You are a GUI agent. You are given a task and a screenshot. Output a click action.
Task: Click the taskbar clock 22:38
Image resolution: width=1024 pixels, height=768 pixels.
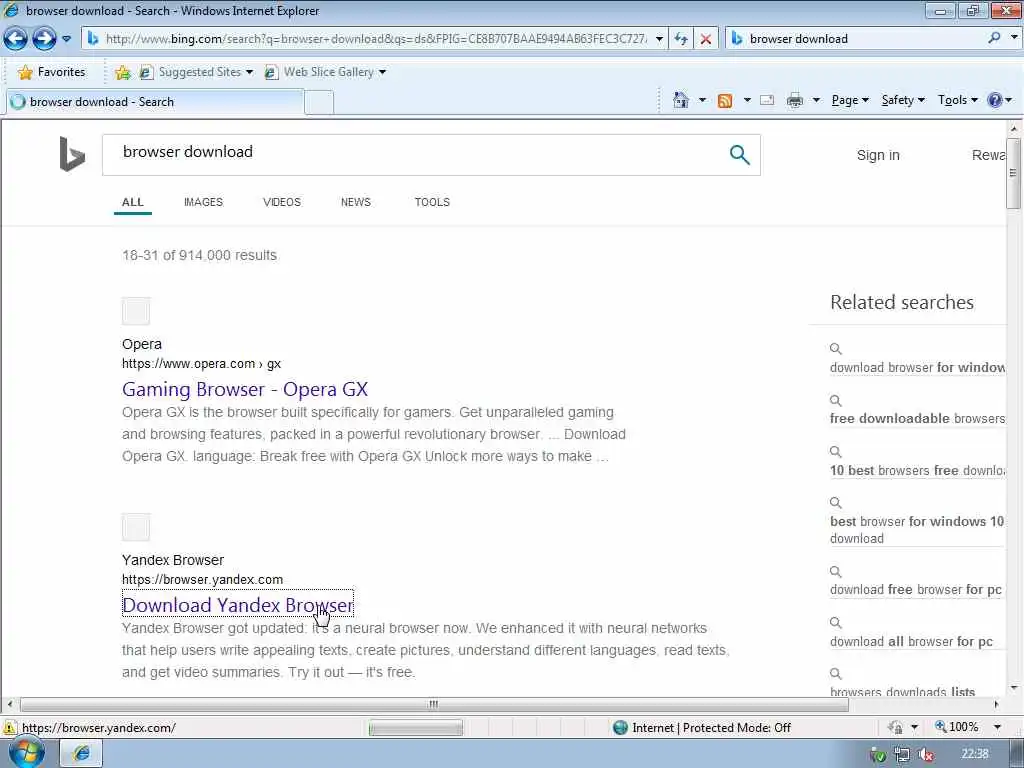point(974,754)
